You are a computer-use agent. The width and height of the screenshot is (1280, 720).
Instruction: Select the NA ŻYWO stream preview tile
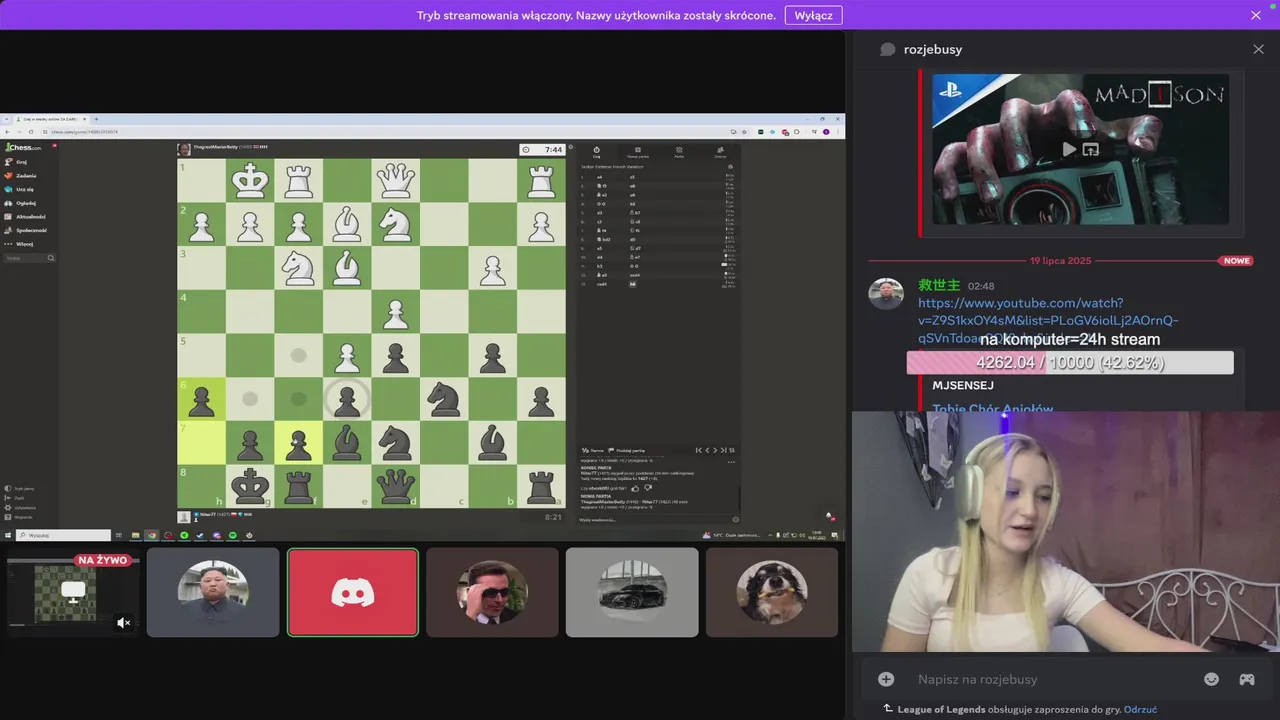[x=73, y=592]
